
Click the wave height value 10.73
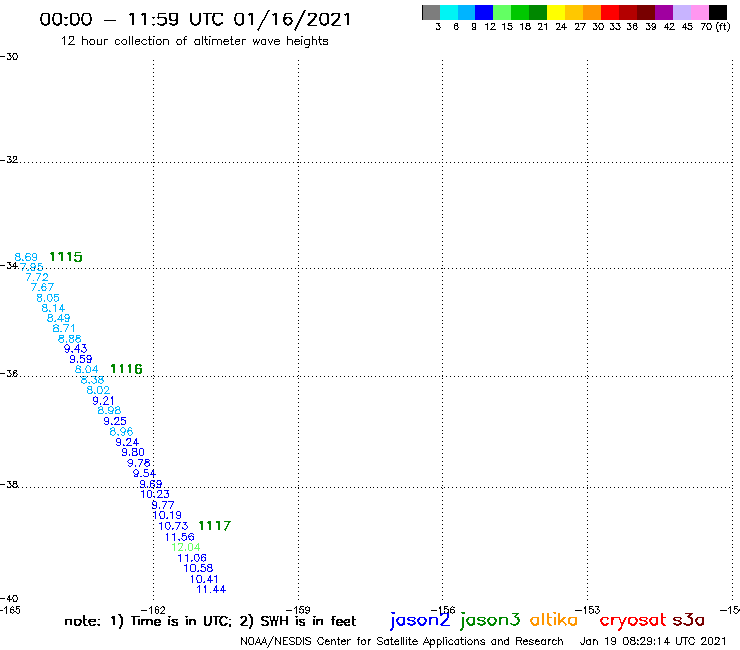[x=173, y=526]
